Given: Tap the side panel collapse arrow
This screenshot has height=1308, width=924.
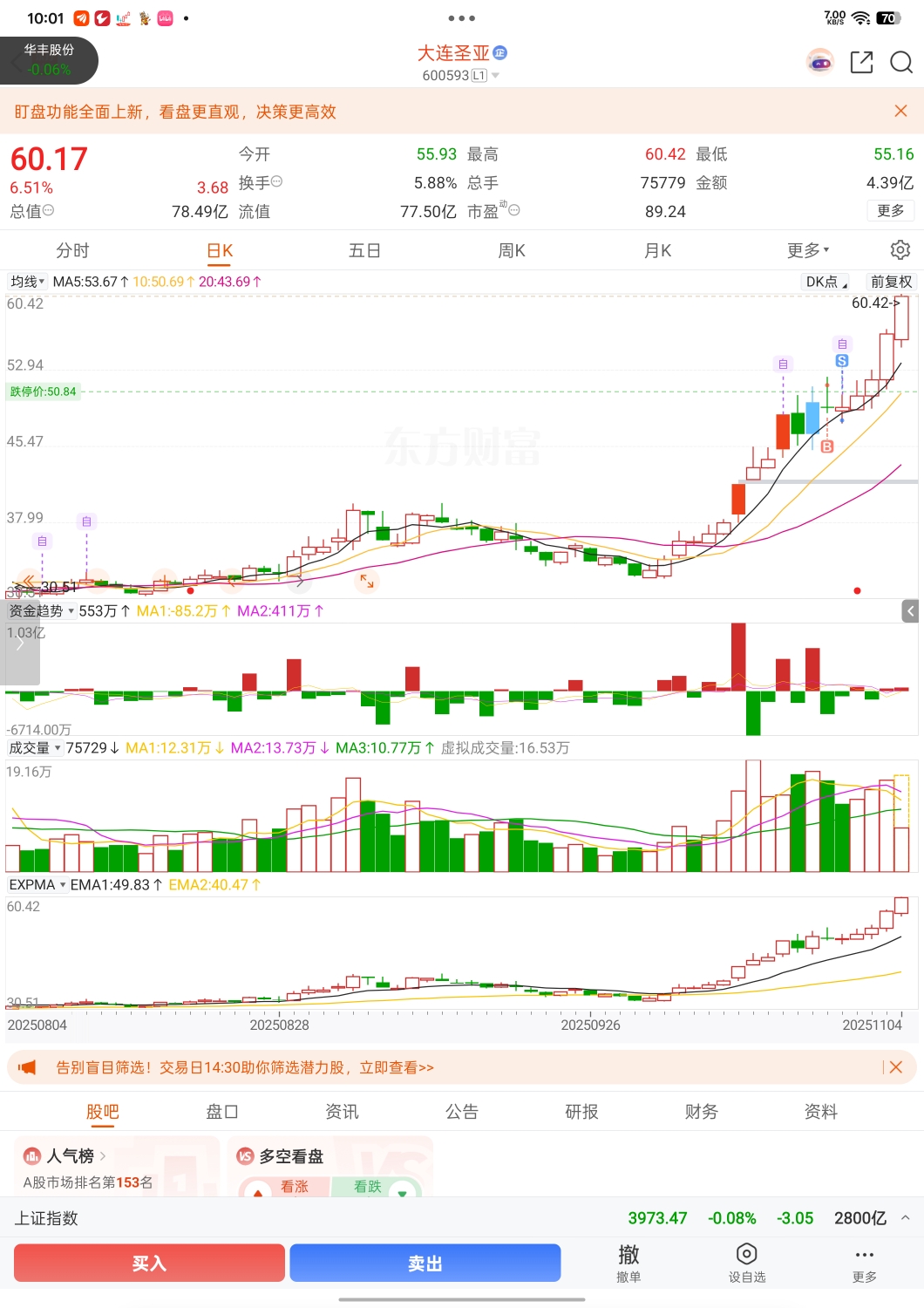Looking at the screenshot, I should pyautogui.click(x=911, y=611).
